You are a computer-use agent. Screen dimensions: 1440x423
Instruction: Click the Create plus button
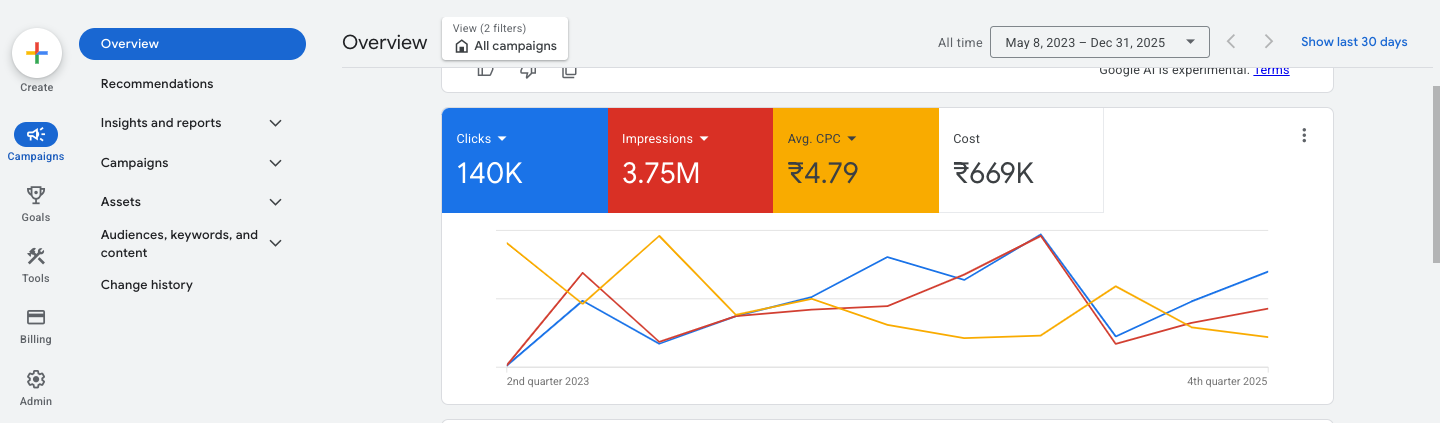pyautogui.click(x=37, y=53)
